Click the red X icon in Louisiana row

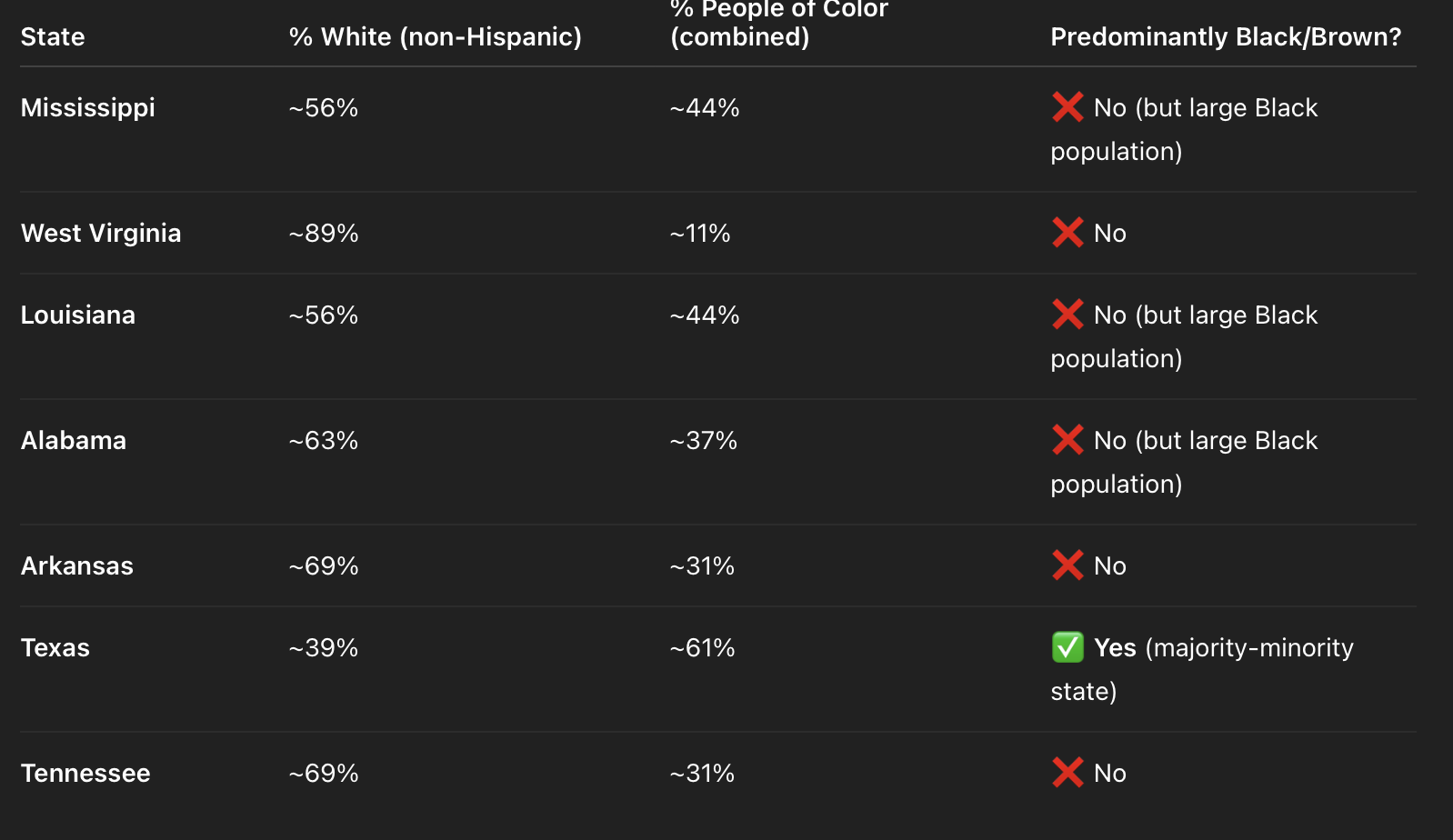(x=1067, y=315)
